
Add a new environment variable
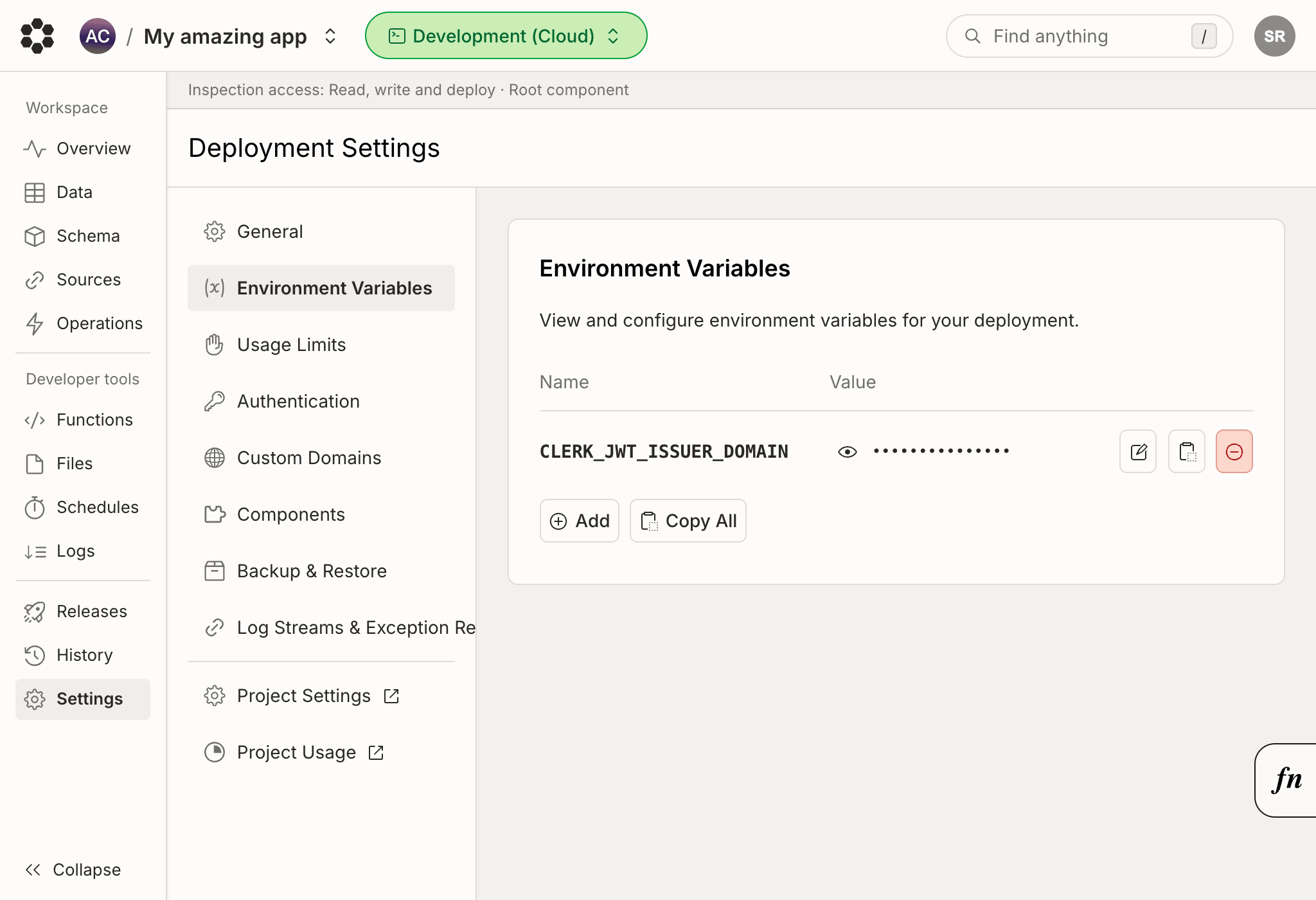pyautogui.click(x=580, y=521)
